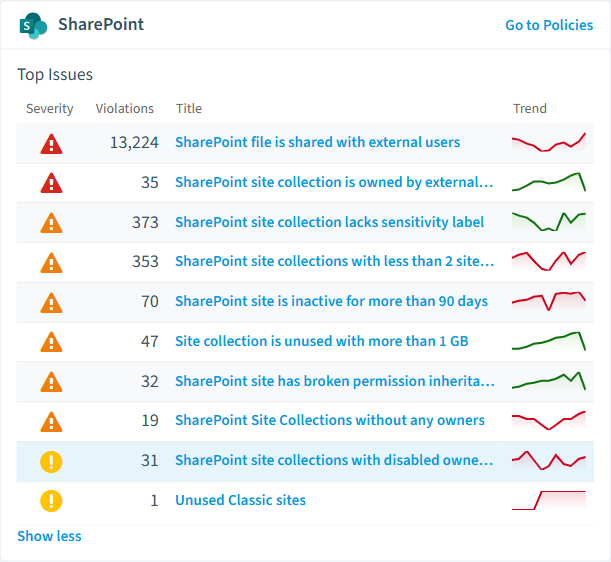Open Go to Policies link
This screenshot has width=611, height=562.
(x=549, y=25)
